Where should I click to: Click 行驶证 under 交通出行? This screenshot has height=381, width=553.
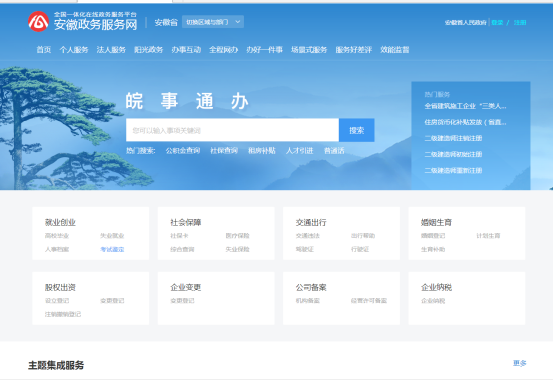360,249
